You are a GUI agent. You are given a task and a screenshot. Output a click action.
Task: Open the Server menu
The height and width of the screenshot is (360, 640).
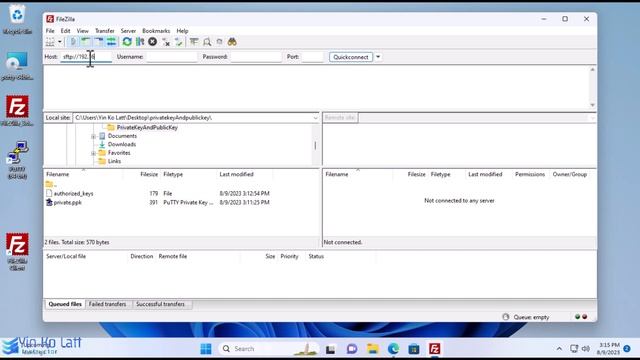[128, 31]
